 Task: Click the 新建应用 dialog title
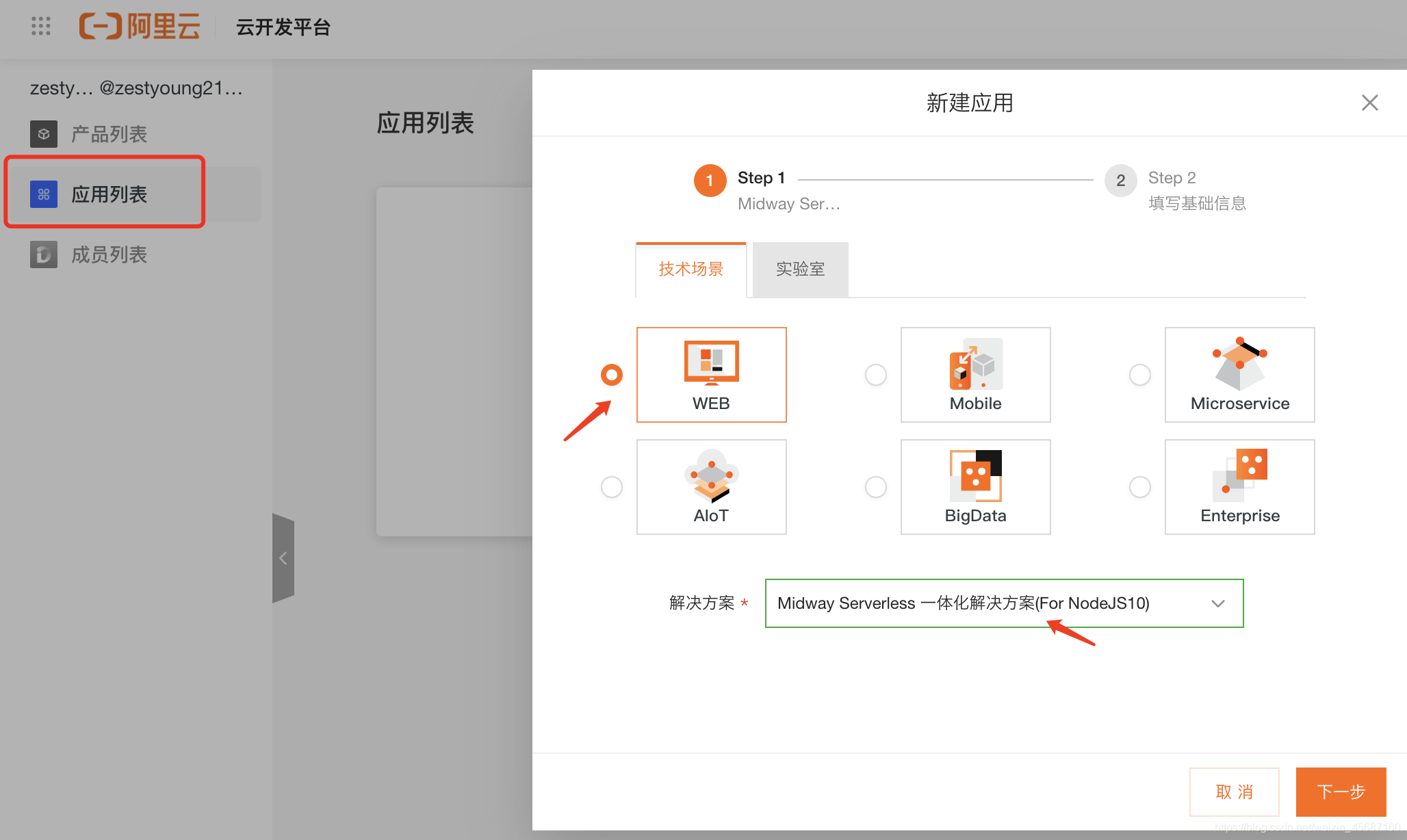(x=970, y=103)
